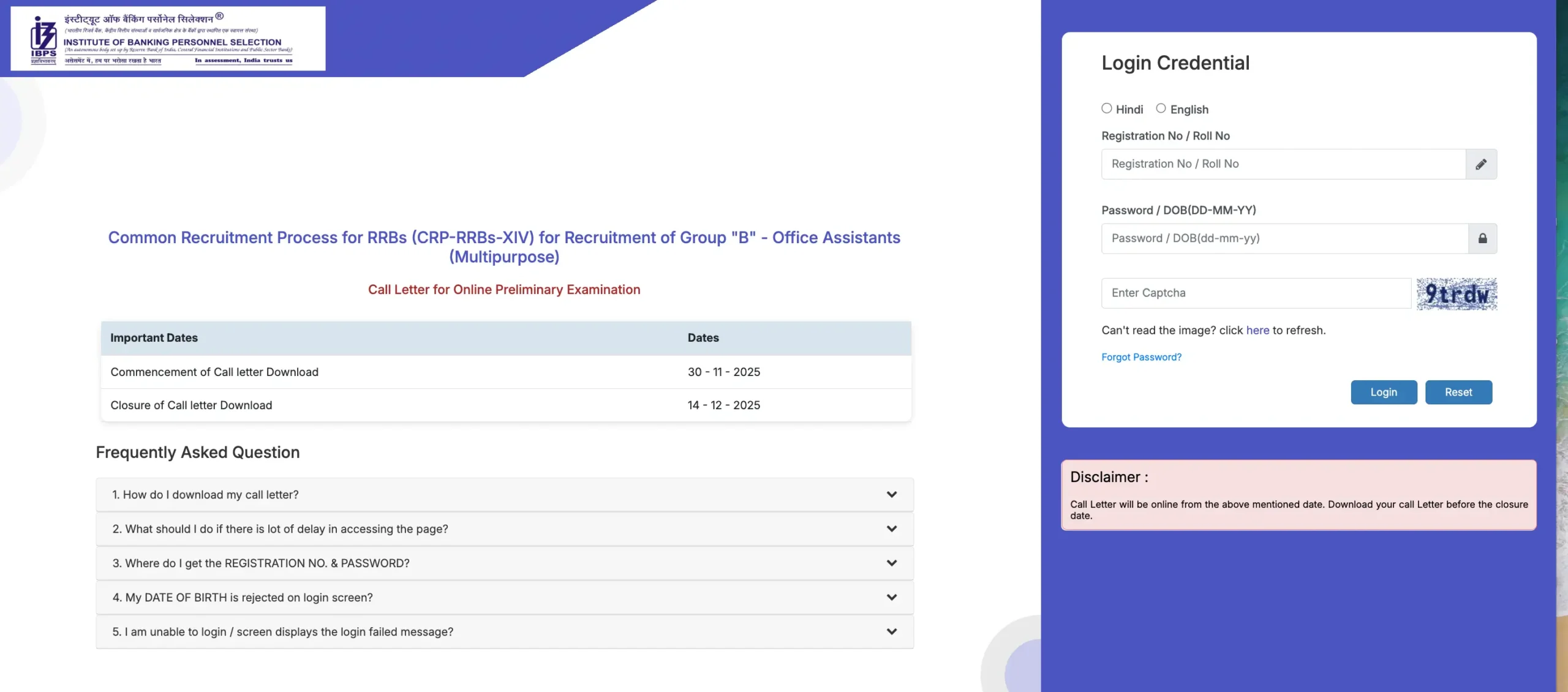Screen dimensions: 1568x692
Task: Select the English language radio button
Action: 1161,108
